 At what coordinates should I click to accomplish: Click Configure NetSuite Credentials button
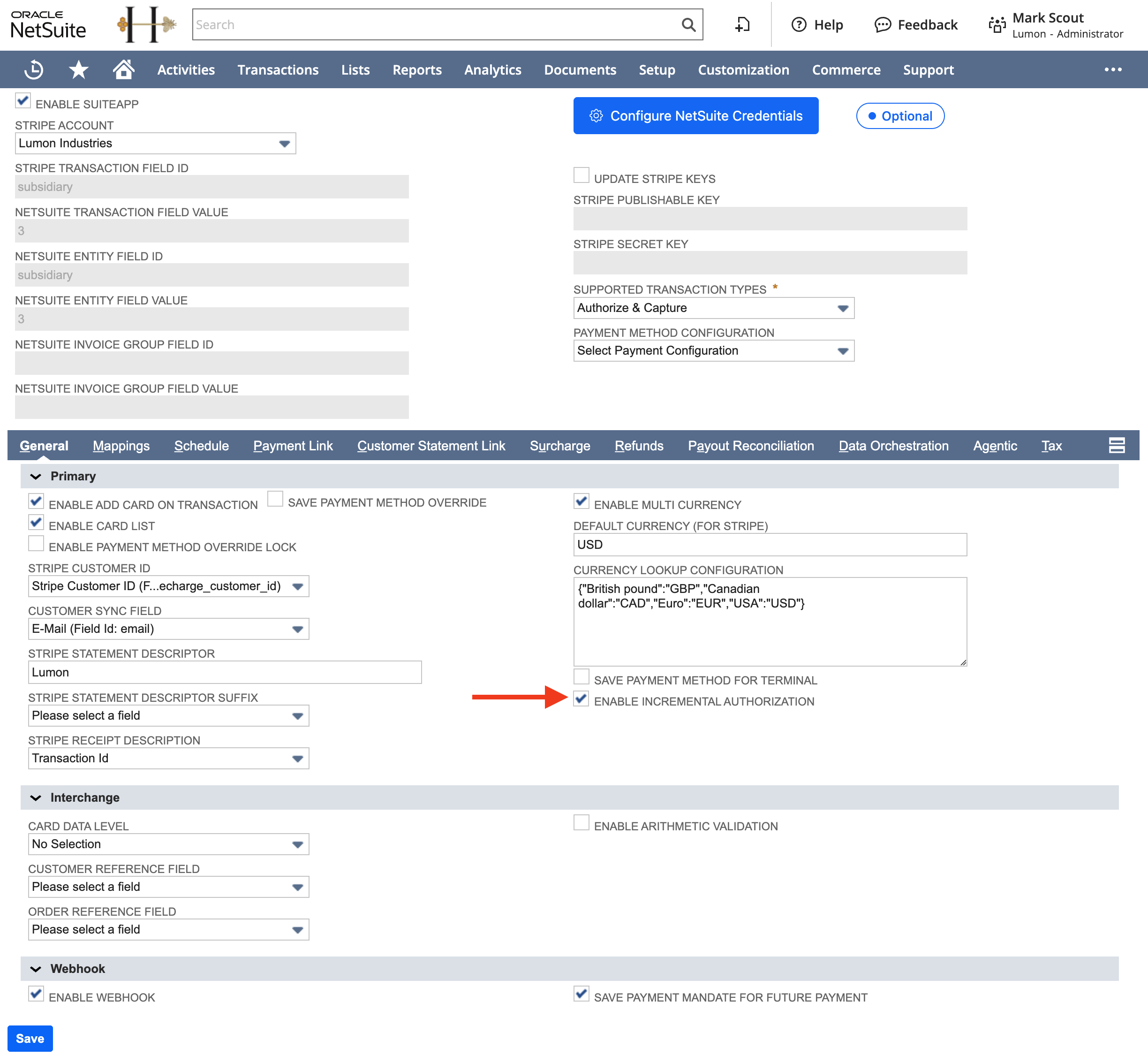click(x=696, y=115)
